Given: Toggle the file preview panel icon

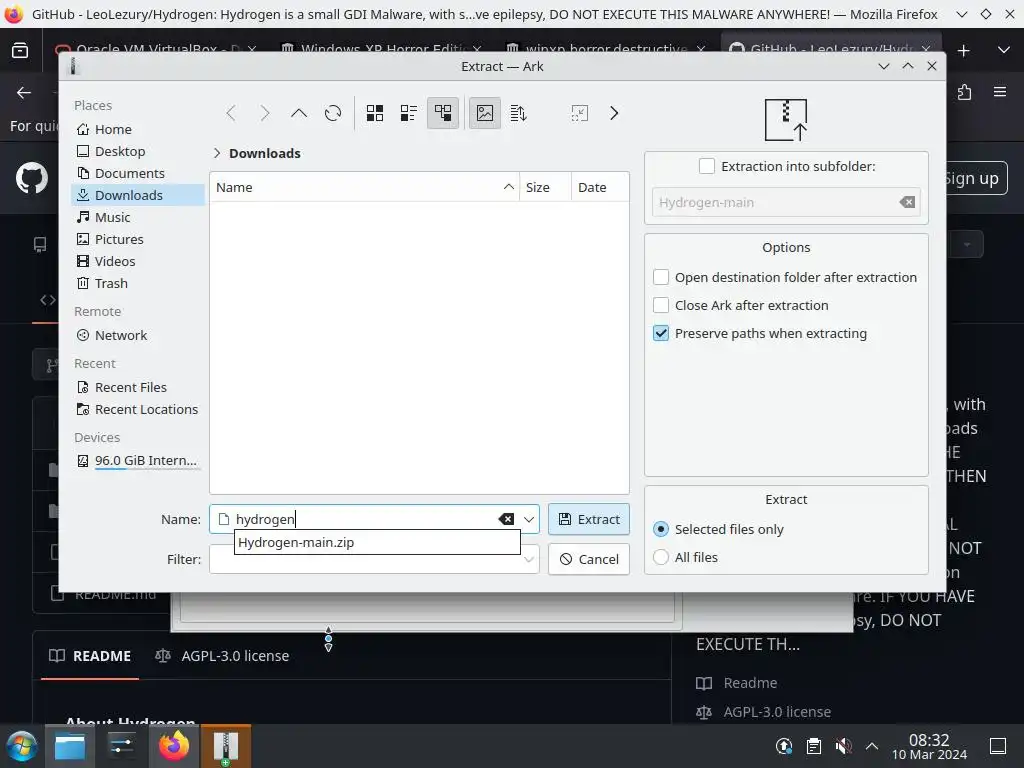Looking at the screenshot, I should (x=485, y=113).
